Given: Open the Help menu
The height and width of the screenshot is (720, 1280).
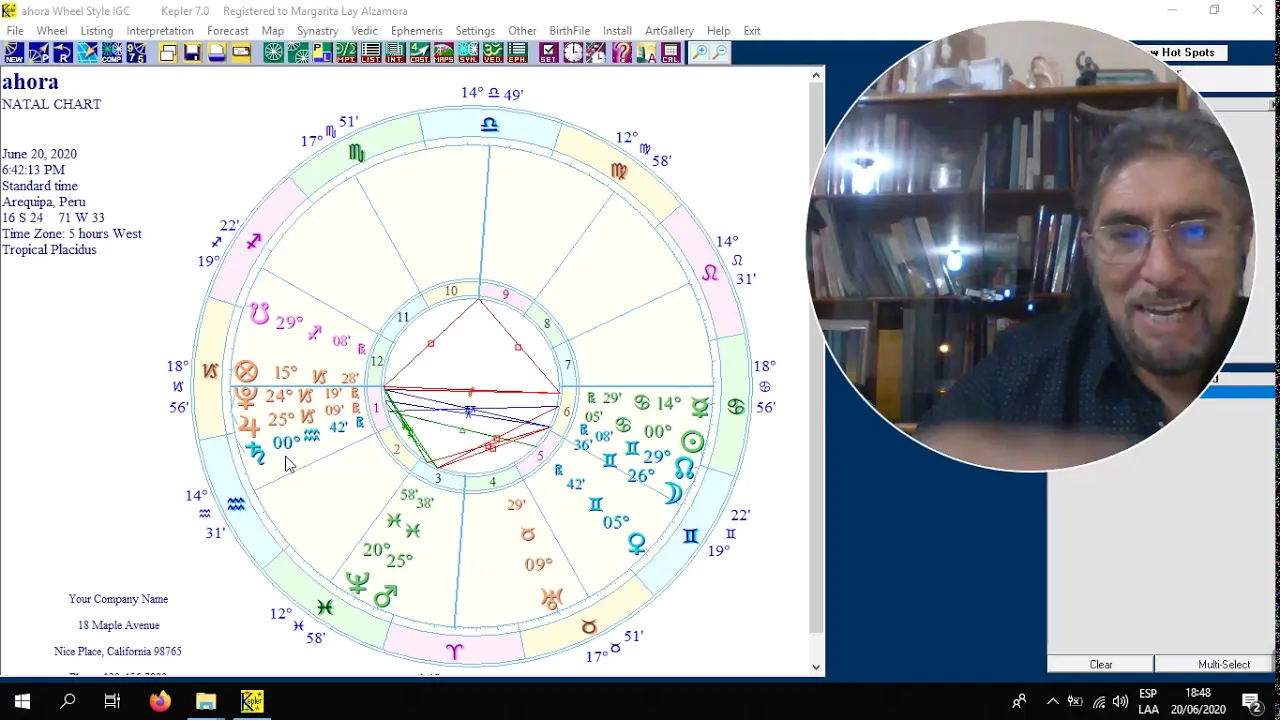Looking at the screenshot, I should (x=718, y=31).
